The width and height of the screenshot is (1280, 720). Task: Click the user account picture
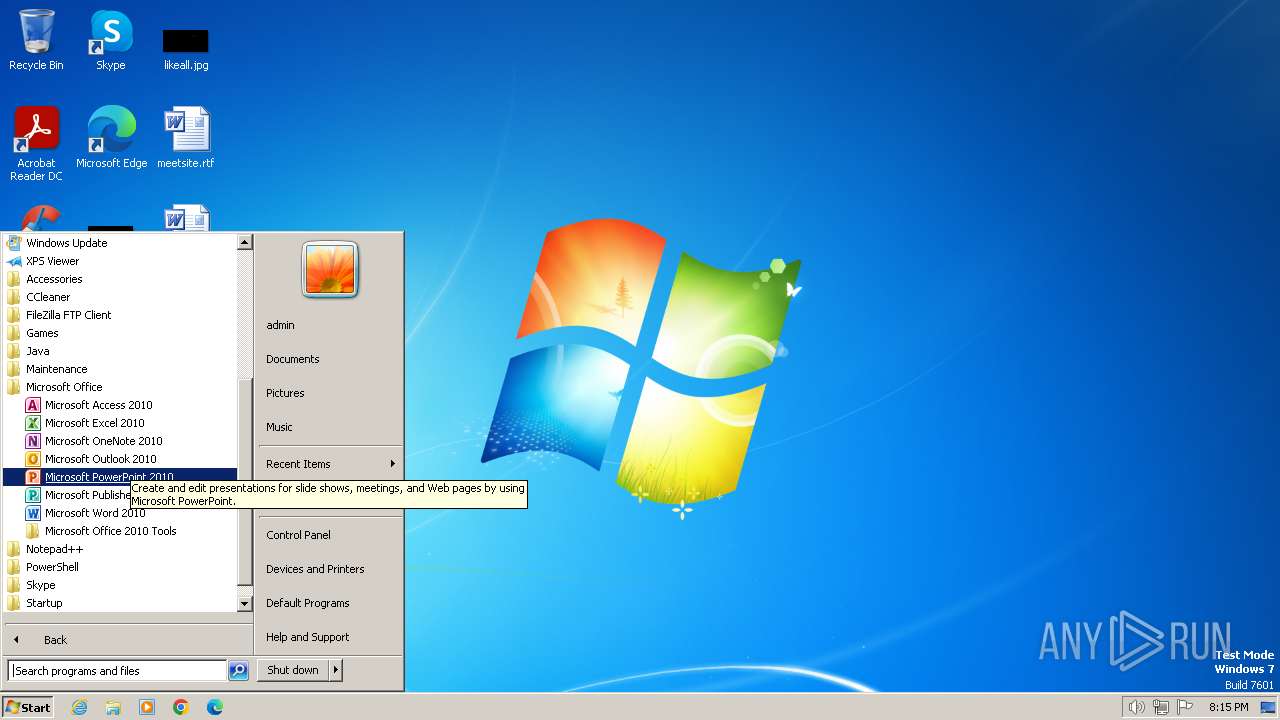coord(330,270)
